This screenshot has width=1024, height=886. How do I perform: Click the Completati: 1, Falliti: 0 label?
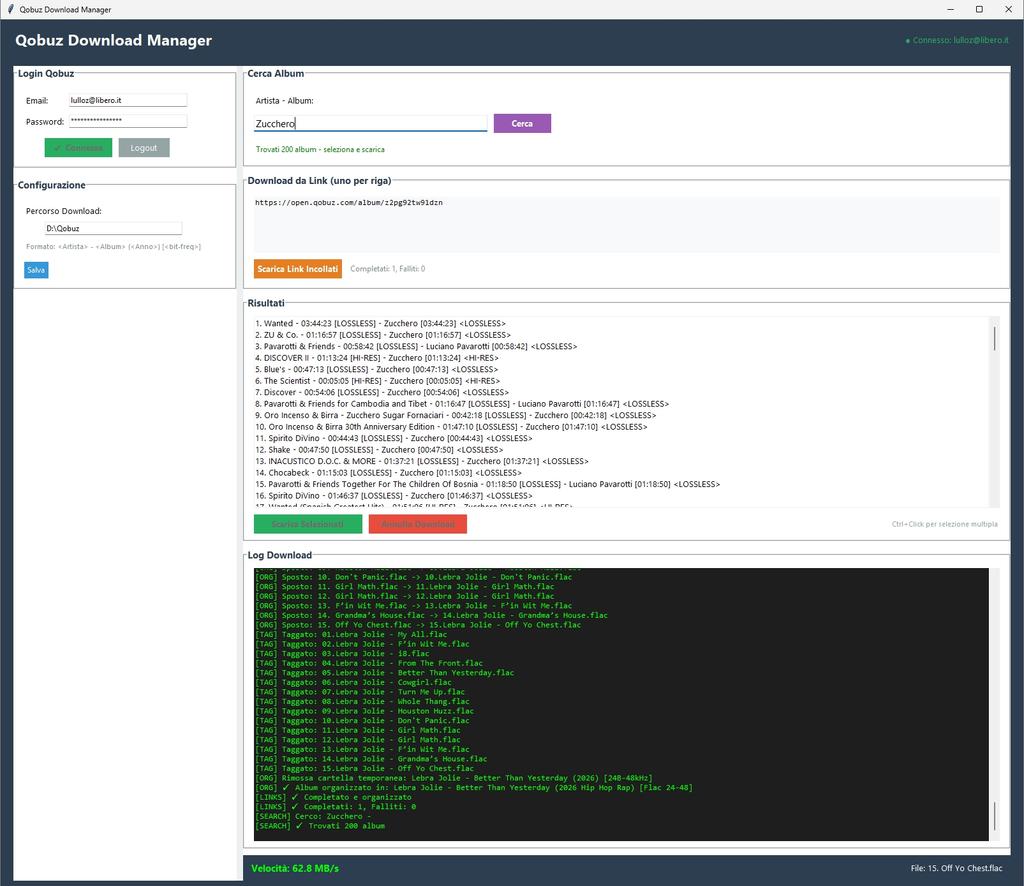point(387,268)
